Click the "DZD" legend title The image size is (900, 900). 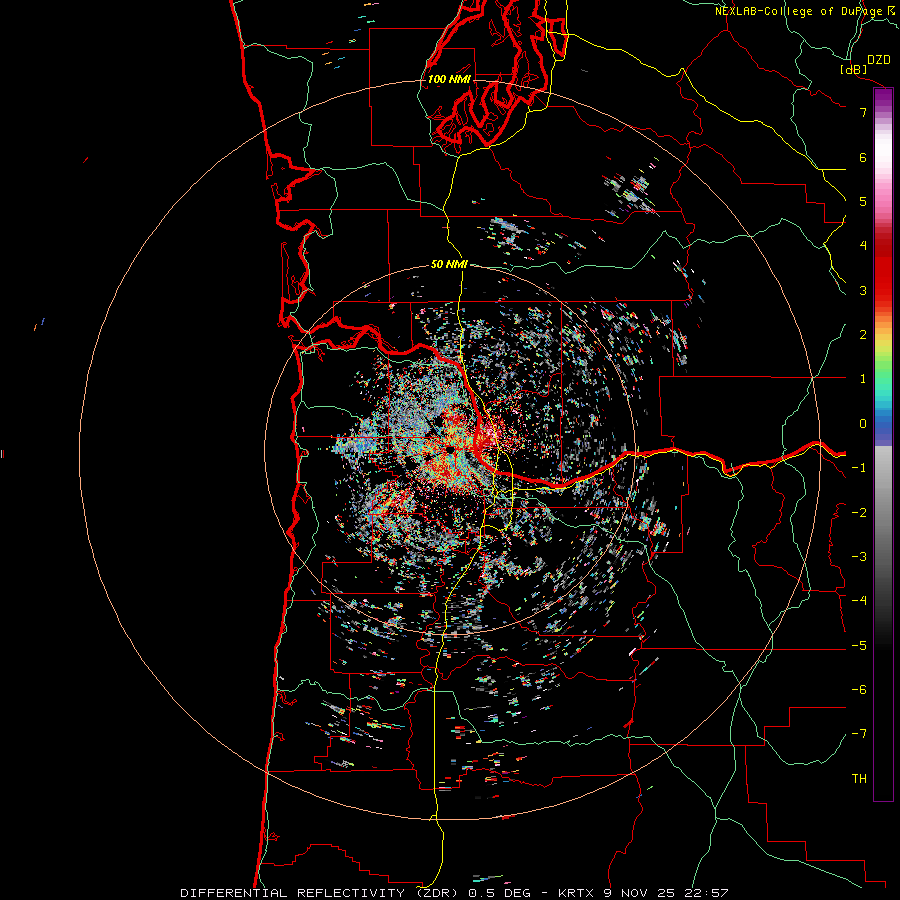pos(879,60)
